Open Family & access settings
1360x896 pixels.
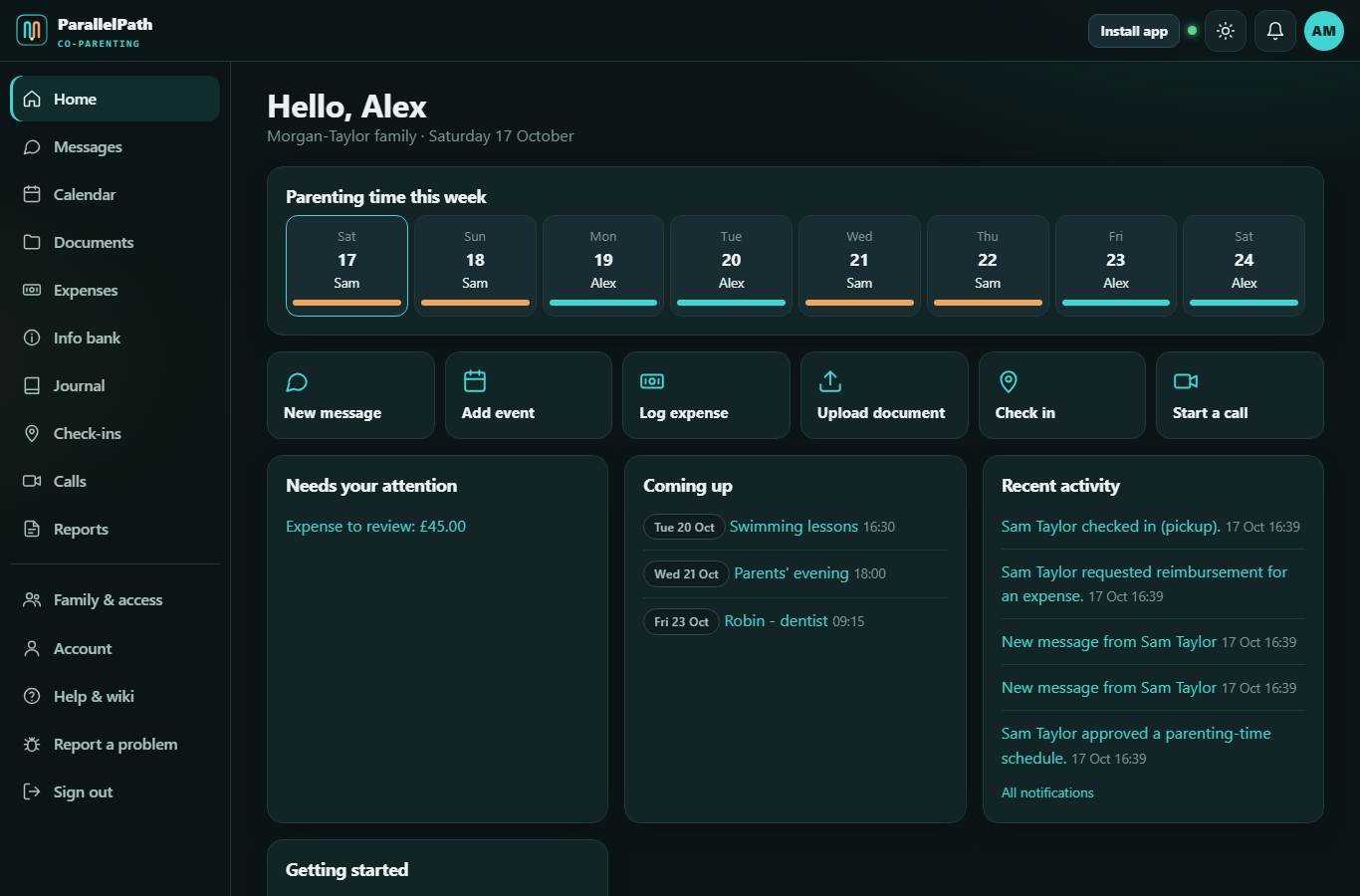pos(115,600)
